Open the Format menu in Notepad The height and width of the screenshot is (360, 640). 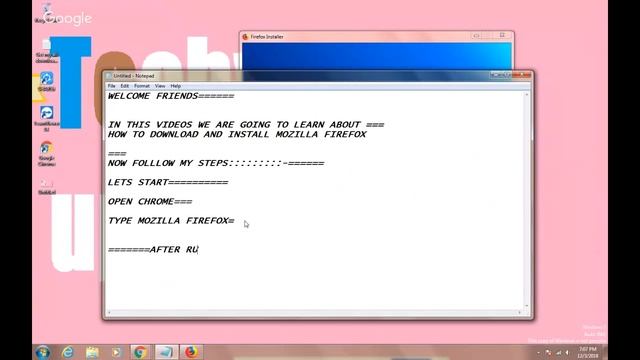pos(142,86)
